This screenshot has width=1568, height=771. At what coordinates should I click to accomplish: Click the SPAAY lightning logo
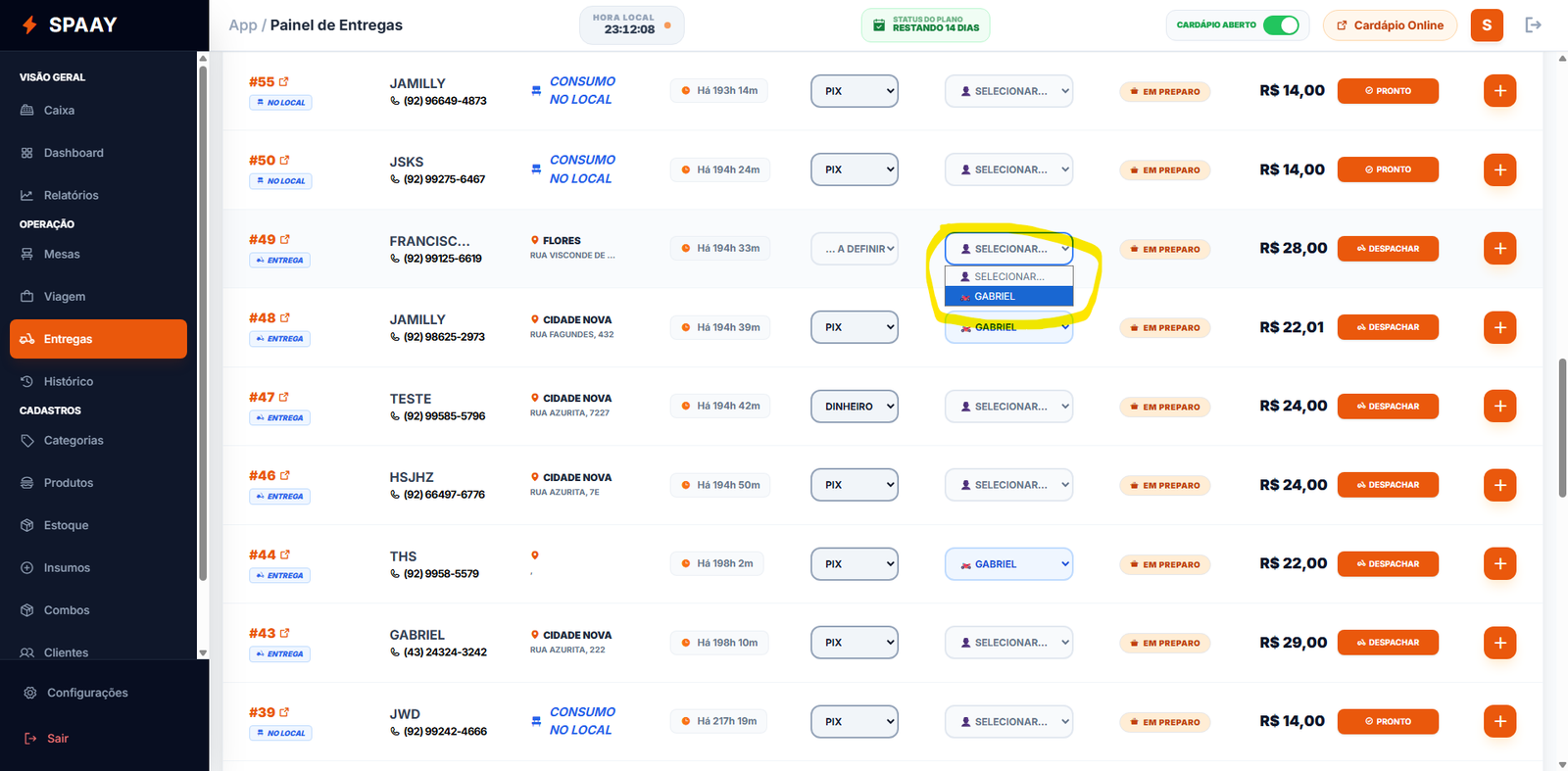tap(30, 24)
